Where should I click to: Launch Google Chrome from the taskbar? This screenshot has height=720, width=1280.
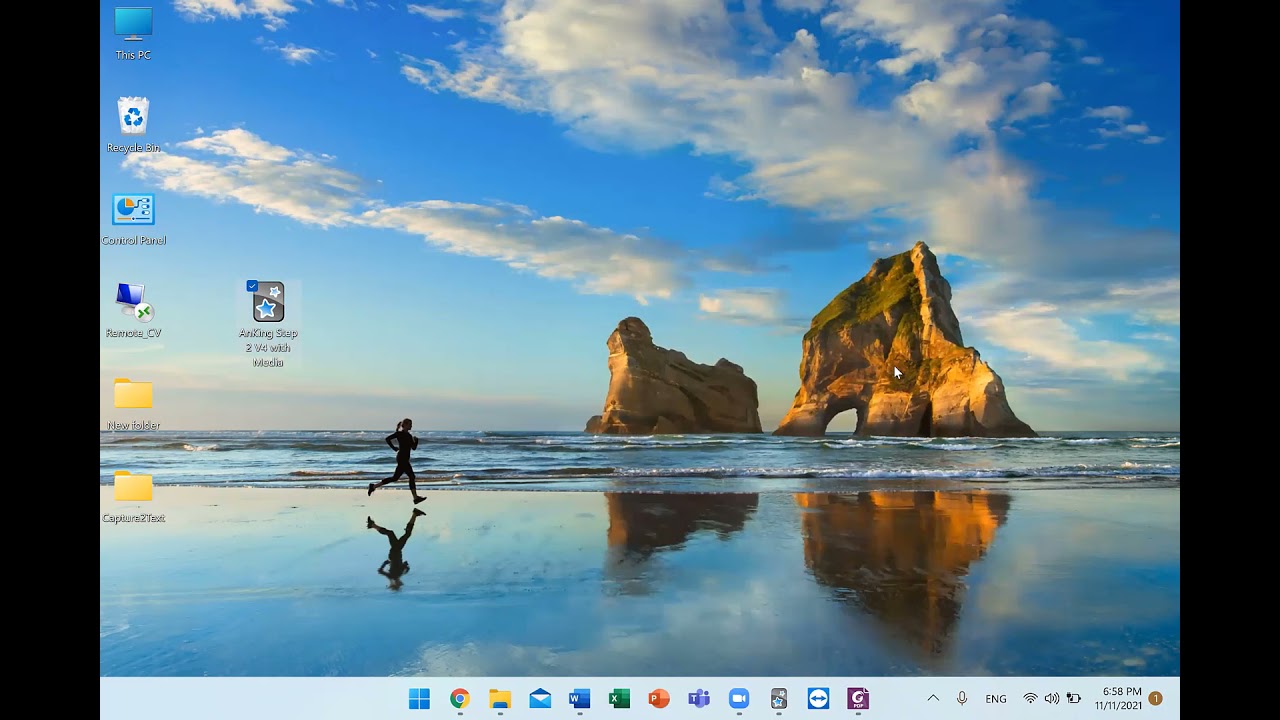coord(460,699)
